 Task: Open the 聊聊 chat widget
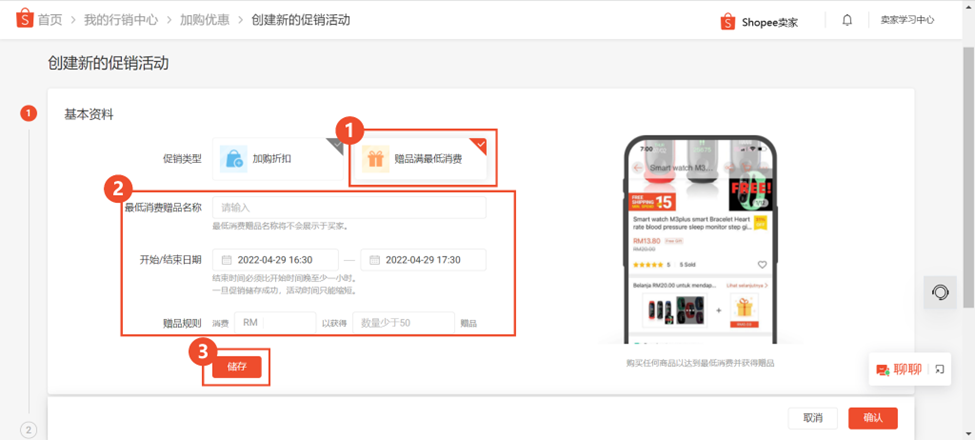899,369
